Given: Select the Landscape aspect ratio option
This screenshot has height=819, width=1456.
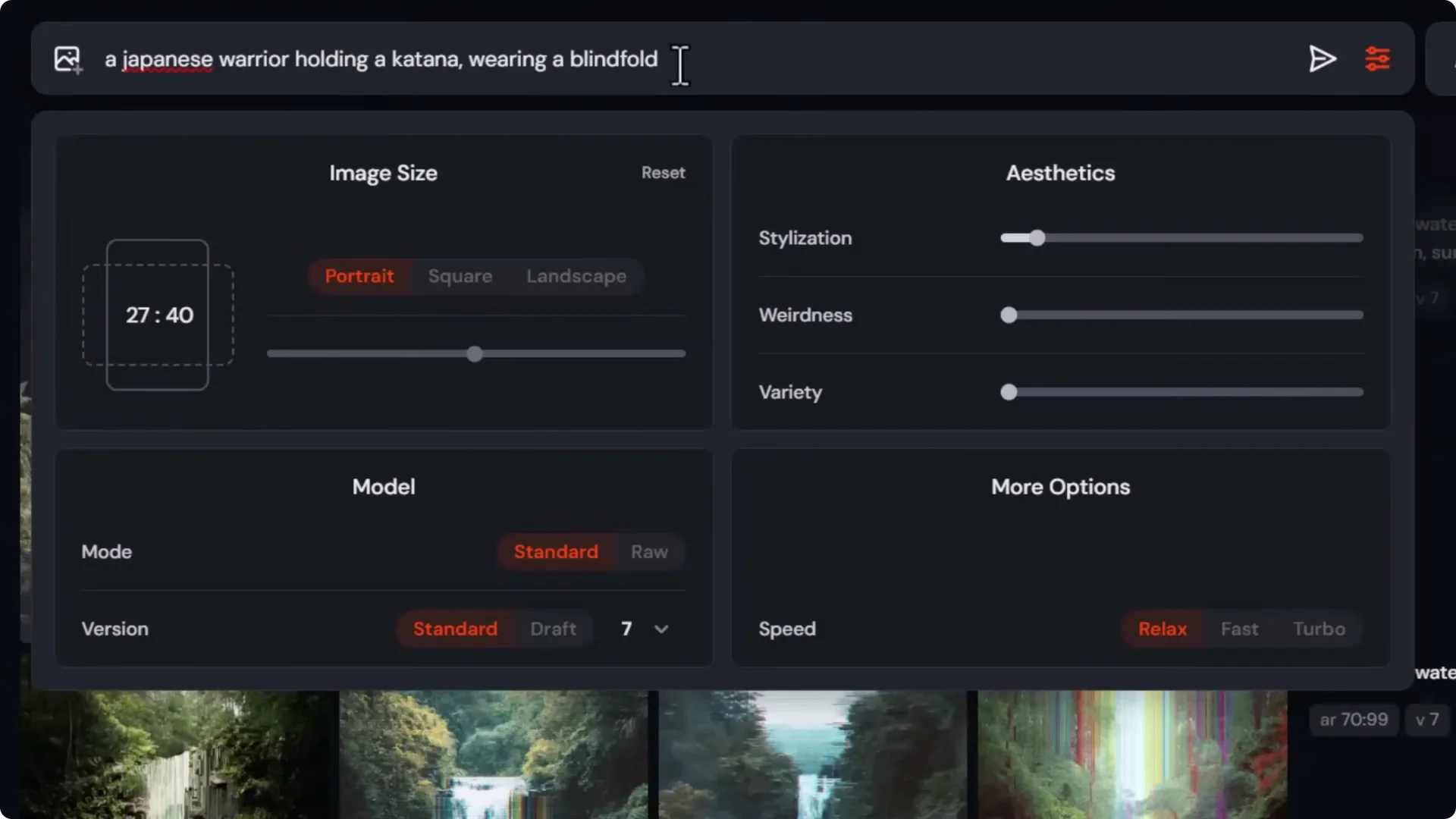Looking at the screenshot, I should tap(576, 276).
